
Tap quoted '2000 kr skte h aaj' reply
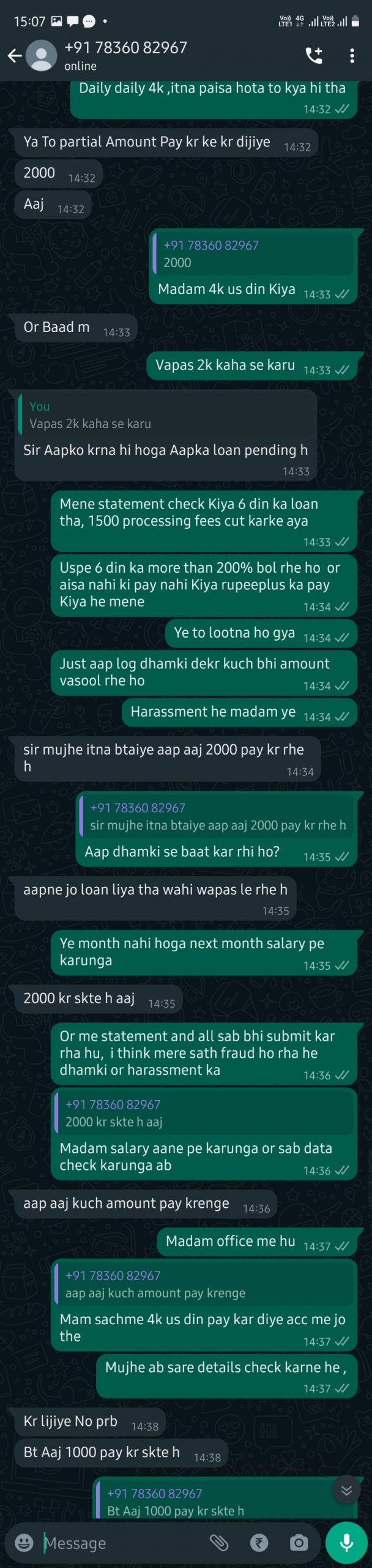point(204,1113)
